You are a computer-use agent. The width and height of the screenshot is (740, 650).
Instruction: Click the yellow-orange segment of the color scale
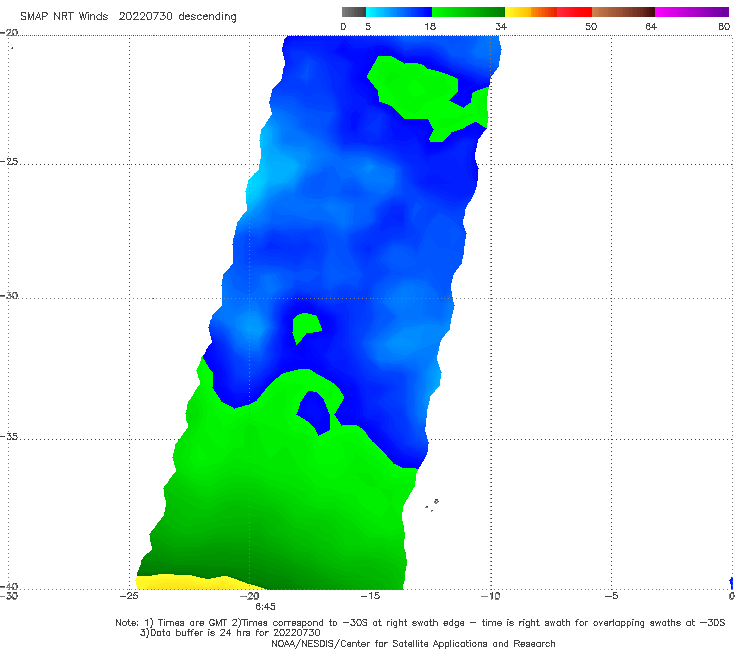(x=530, y=12)
